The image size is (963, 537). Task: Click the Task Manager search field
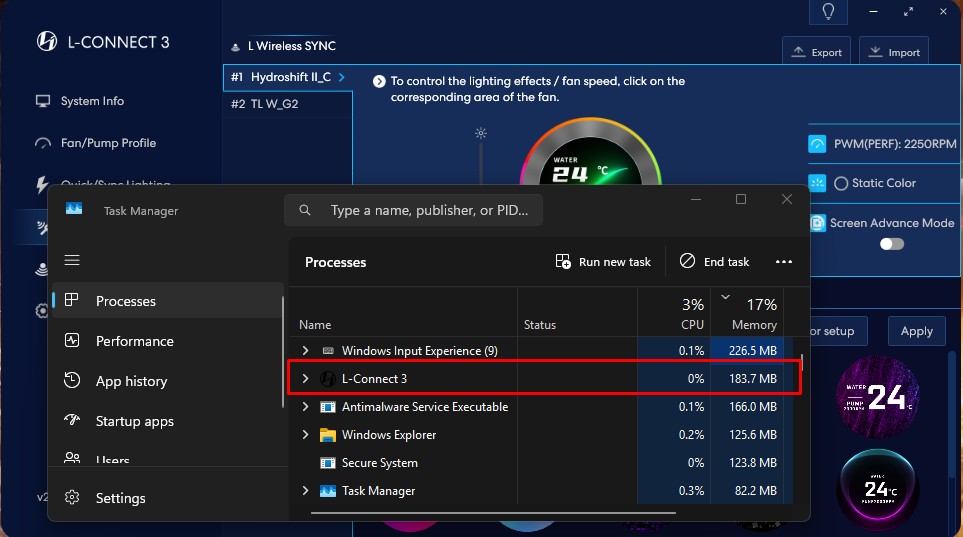tap(413, 210)
